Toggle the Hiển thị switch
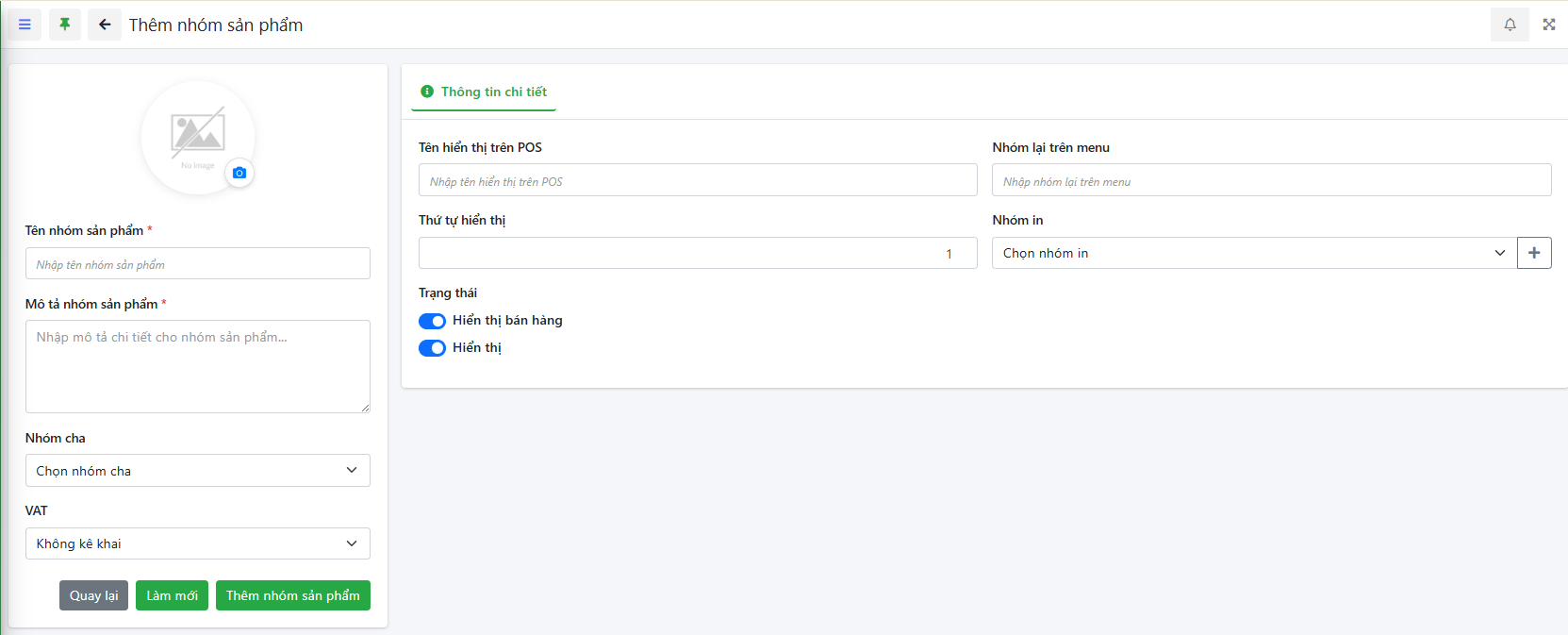Image resolution: width=1568 pixels, height=635 pixels. pos(432,348)
